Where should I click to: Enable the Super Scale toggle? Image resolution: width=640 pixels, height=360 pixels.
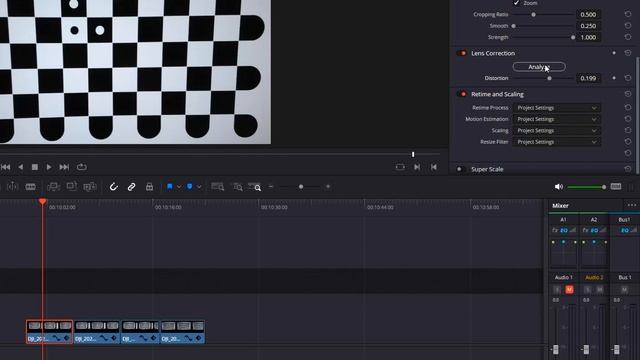coord(460,169)
